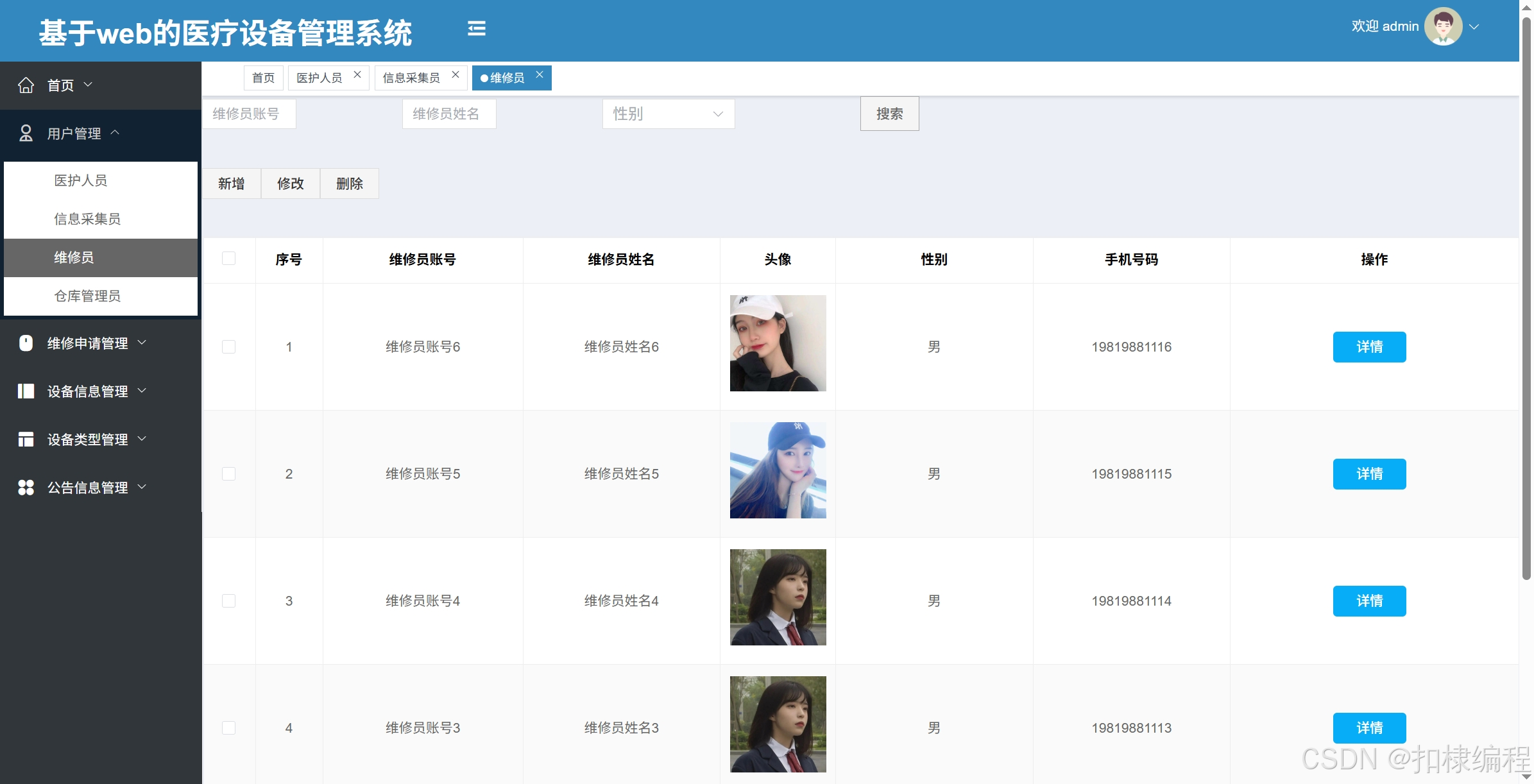Open 详情 for 维修员账号5
This screenshot has height=784, width=1534.
coord(1369,474)
